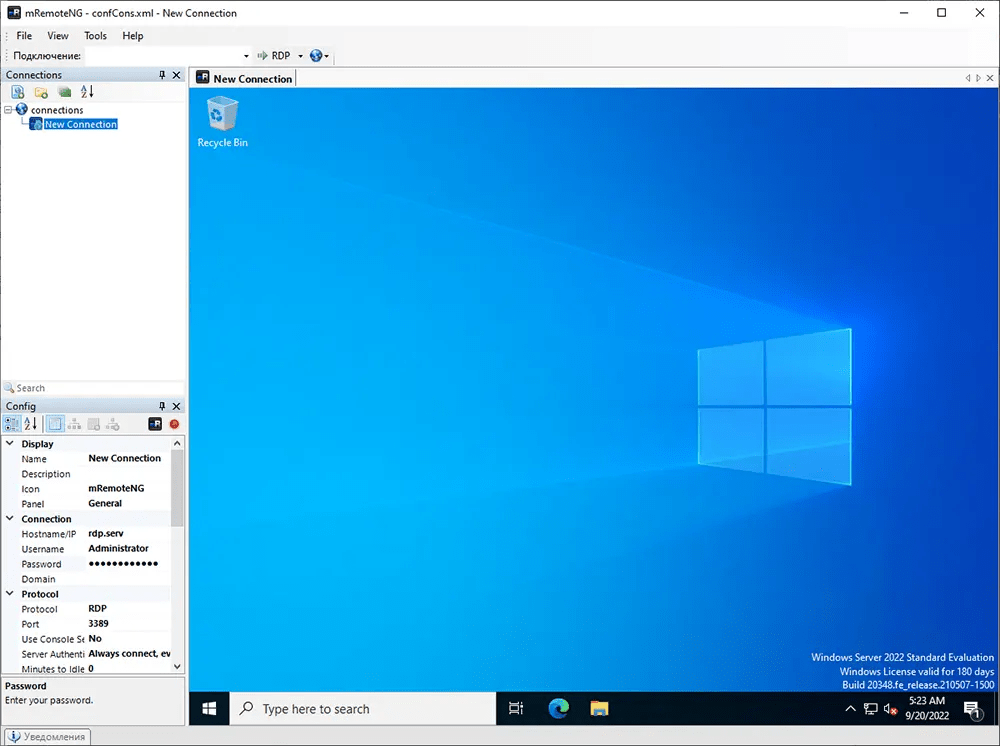
Task: Click the mRemoteNG icon button in Config toolbar
Action: (x=155, y=424)
